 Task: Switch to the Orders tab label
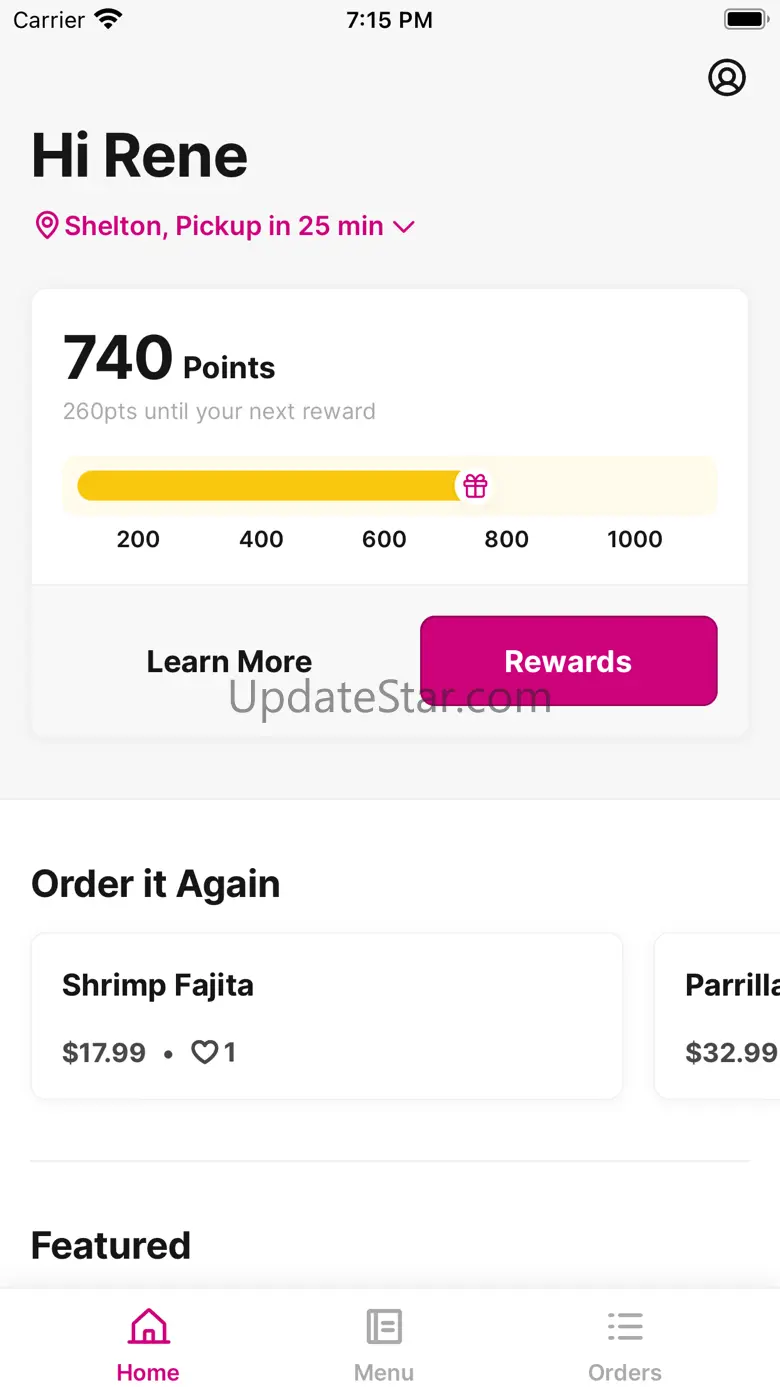tap(625, 1372)
